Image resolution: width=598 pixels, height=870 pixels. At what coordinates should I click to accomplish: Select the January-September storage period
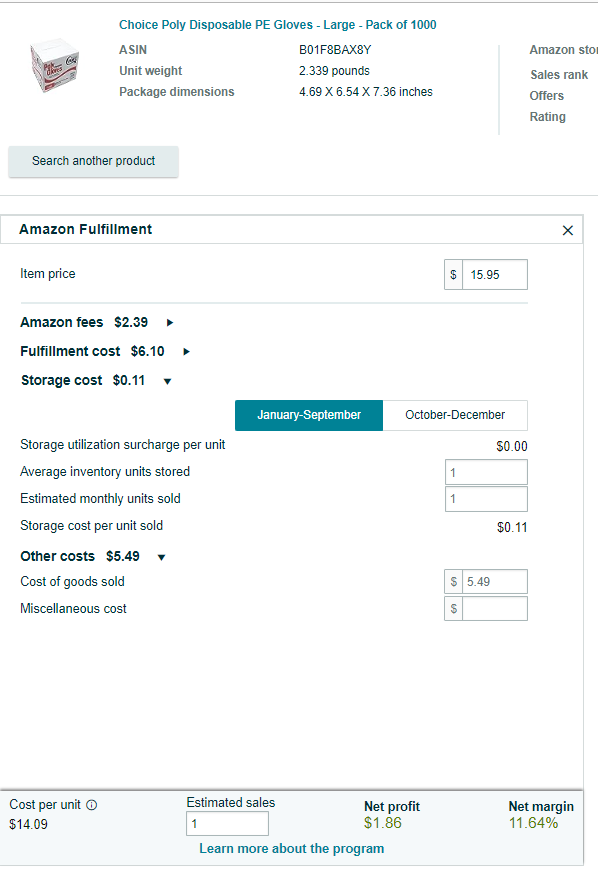(309, 415)
